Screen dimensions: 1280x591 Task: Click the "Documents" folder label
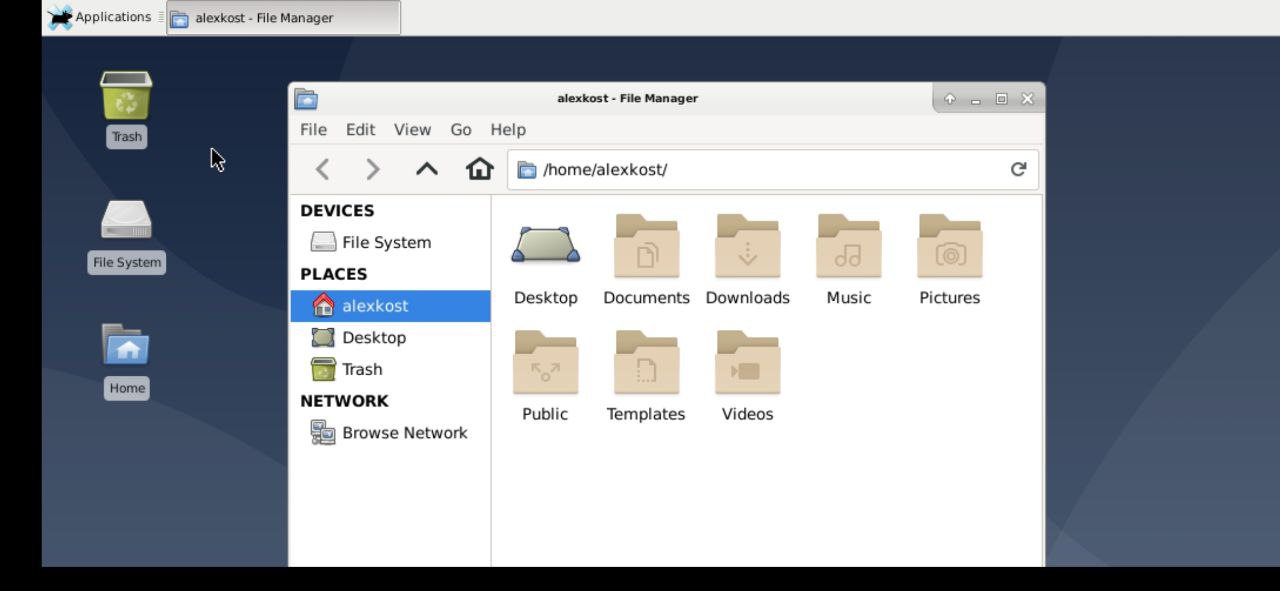pyautogui.click(x=647, y=298)
